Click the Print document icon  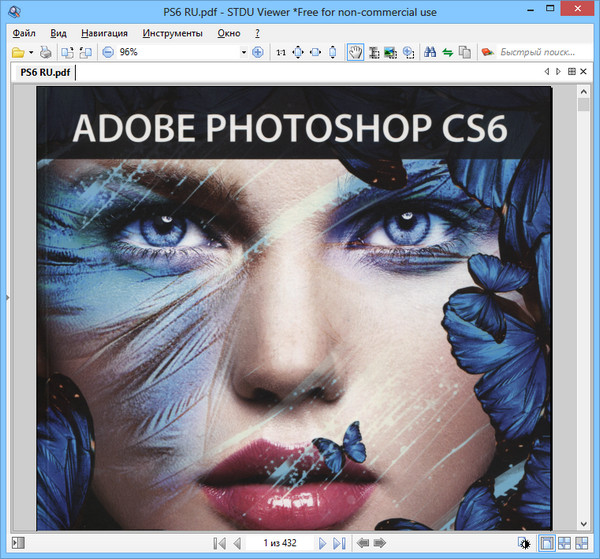(x=46, y=52)
